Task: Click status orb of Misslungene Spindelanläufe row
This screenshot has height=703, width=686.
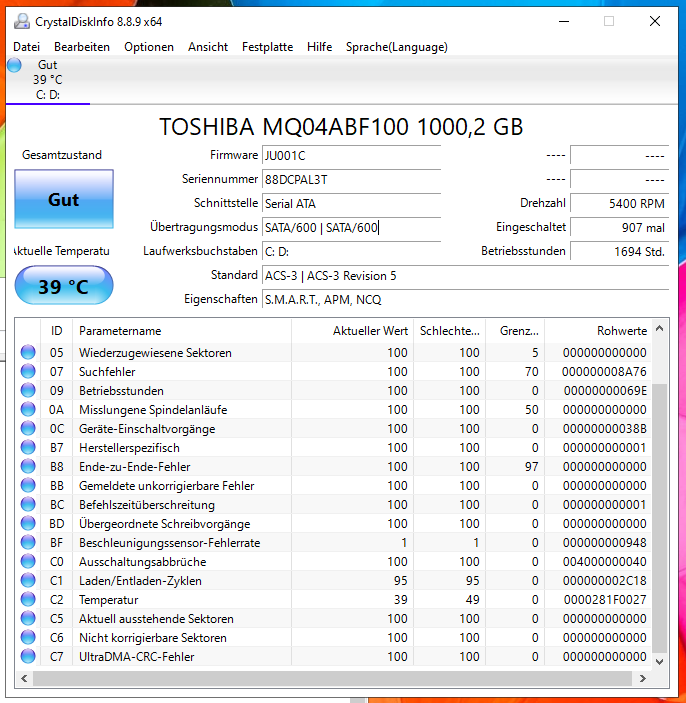Action: pos(28,410)
